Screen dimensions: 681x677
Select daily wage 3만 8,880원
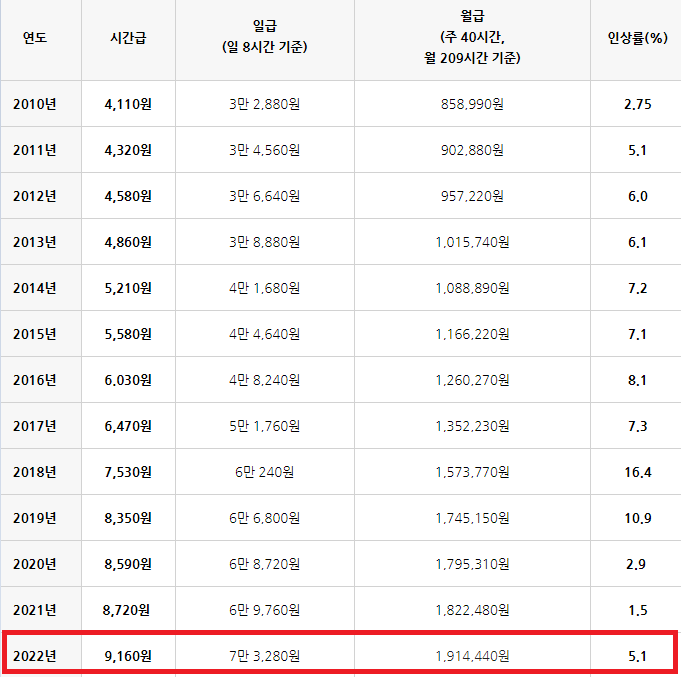tap(264, 242)
